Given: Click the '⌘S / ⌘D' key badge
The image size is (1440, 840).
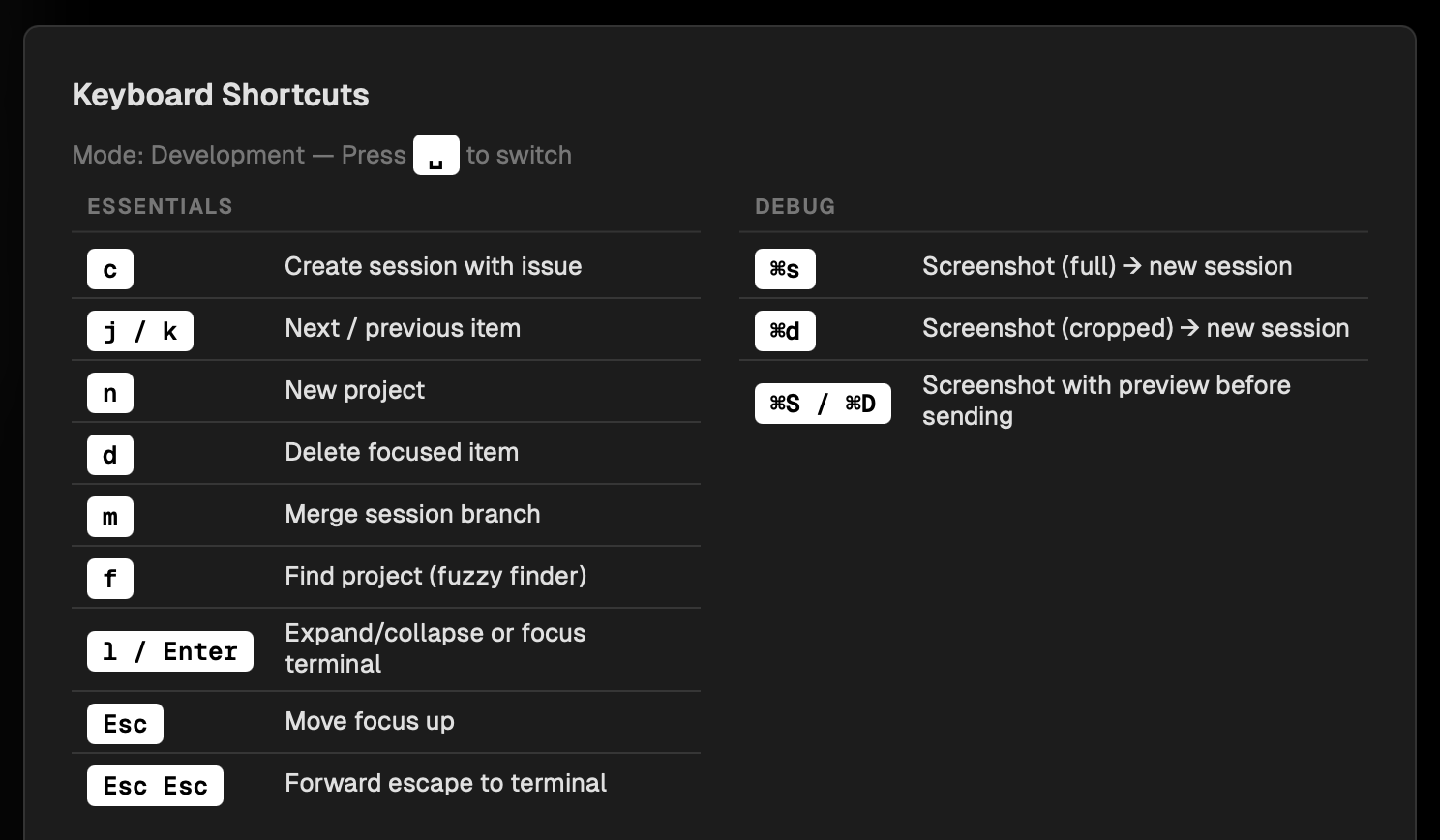Looking at the screenshot, I should [823, 404].
